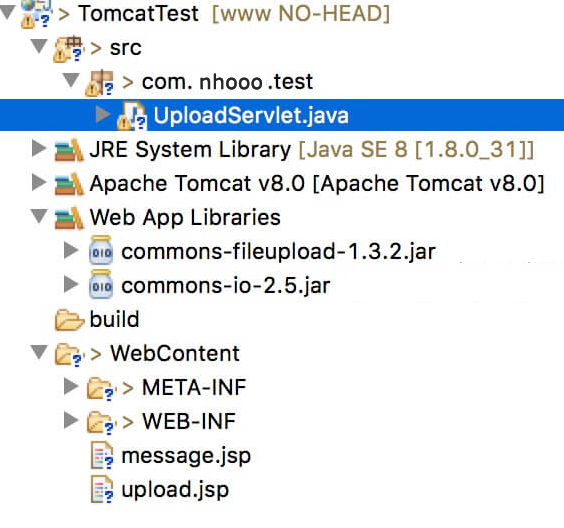Click the TomcatTest project icon
Screen dimensions: 564x528
[36, 13]
